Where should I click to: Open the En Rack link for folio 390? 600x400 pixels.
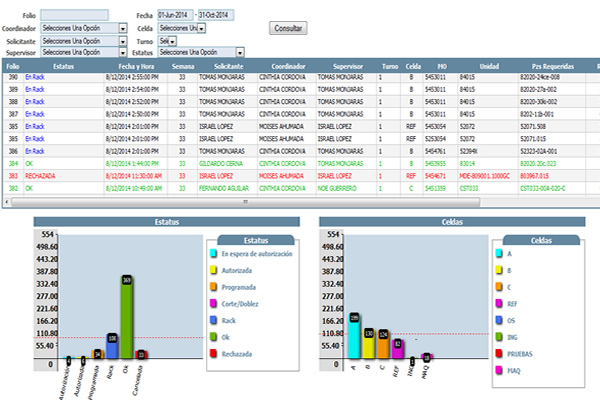click(x=35, y=76)
